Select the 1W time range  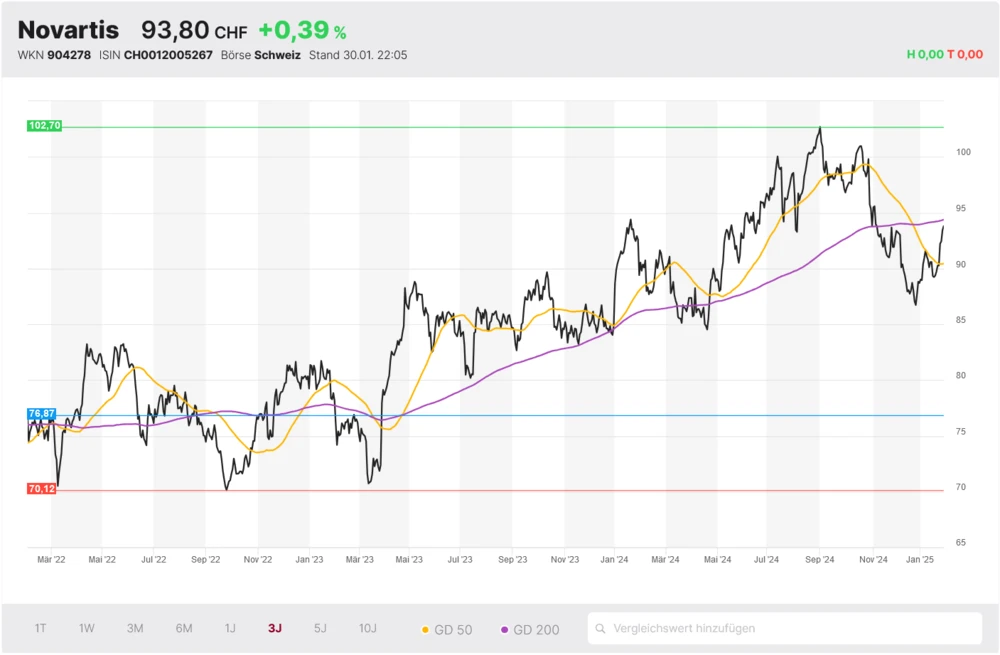click(x=87, y=629)
